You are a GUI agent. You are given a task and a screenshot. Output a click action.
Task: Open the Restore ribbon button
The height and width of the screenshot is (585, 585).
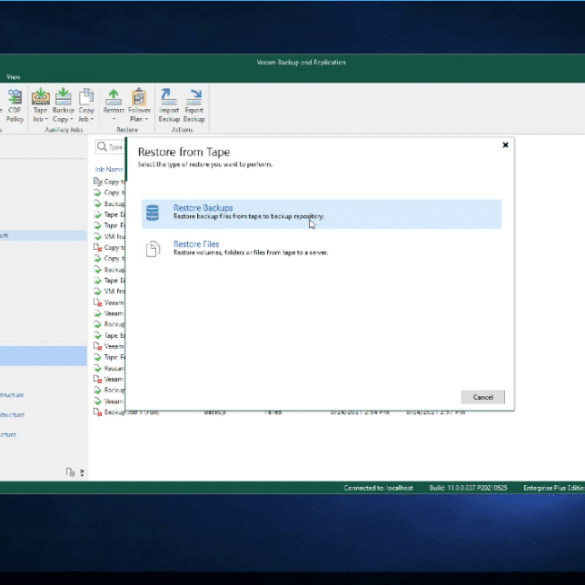113,106
